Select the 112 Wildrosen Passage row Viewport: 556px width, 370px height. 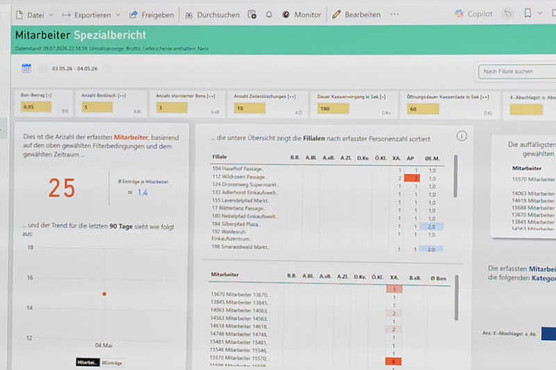[x=326, y=177]
